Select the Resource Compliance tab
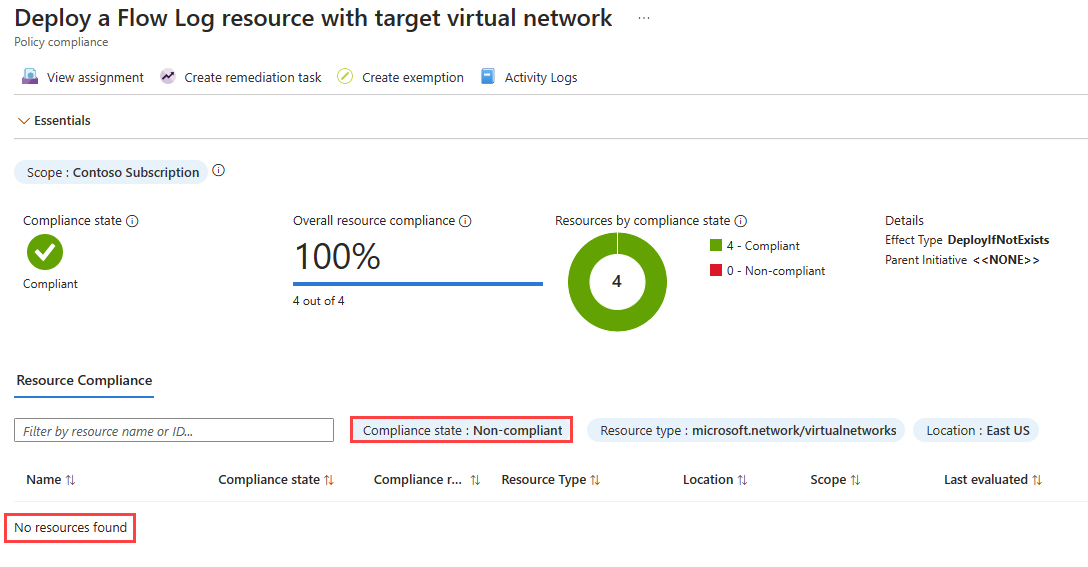The height and width of the screenshot is (567, 1088). pyautogui.click(x=85, y=381)
